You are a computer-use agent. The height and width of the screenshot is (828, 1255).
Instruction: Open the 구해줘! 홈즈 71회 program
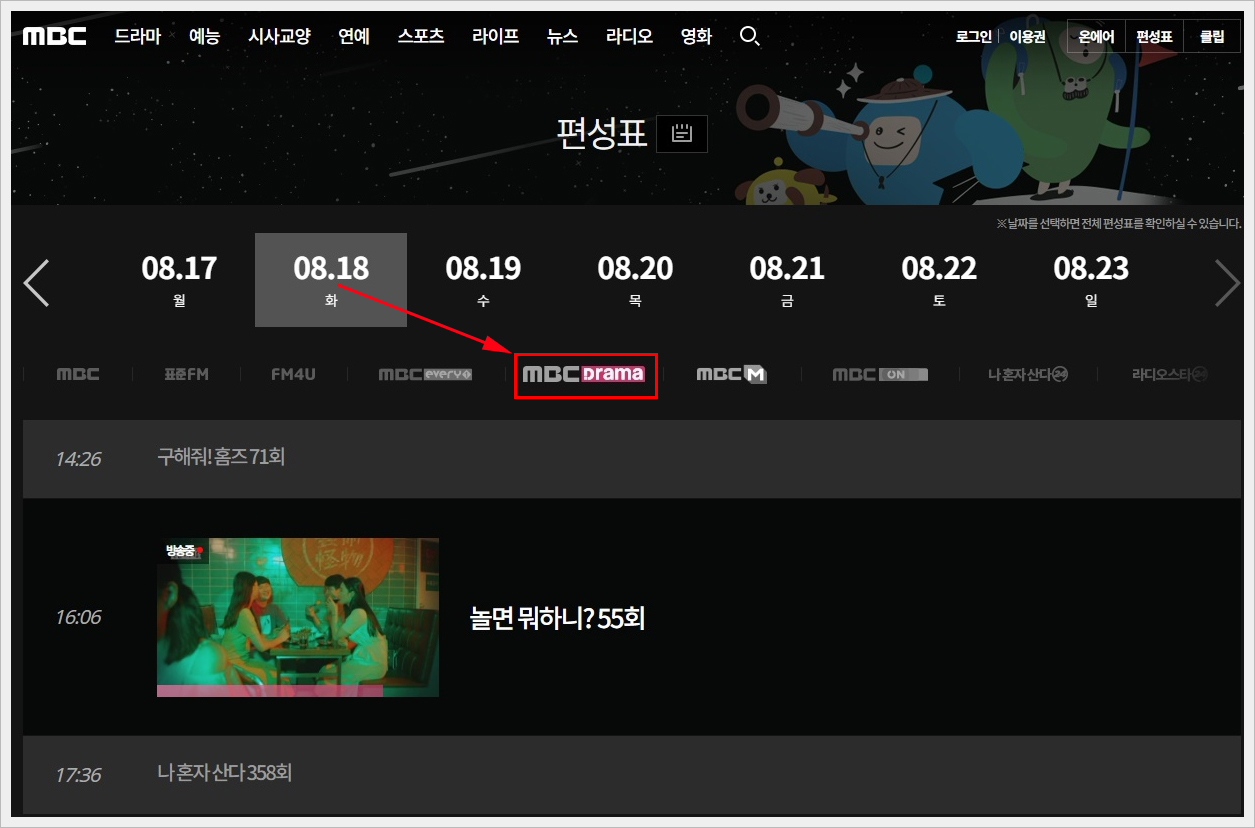(221, 457)
